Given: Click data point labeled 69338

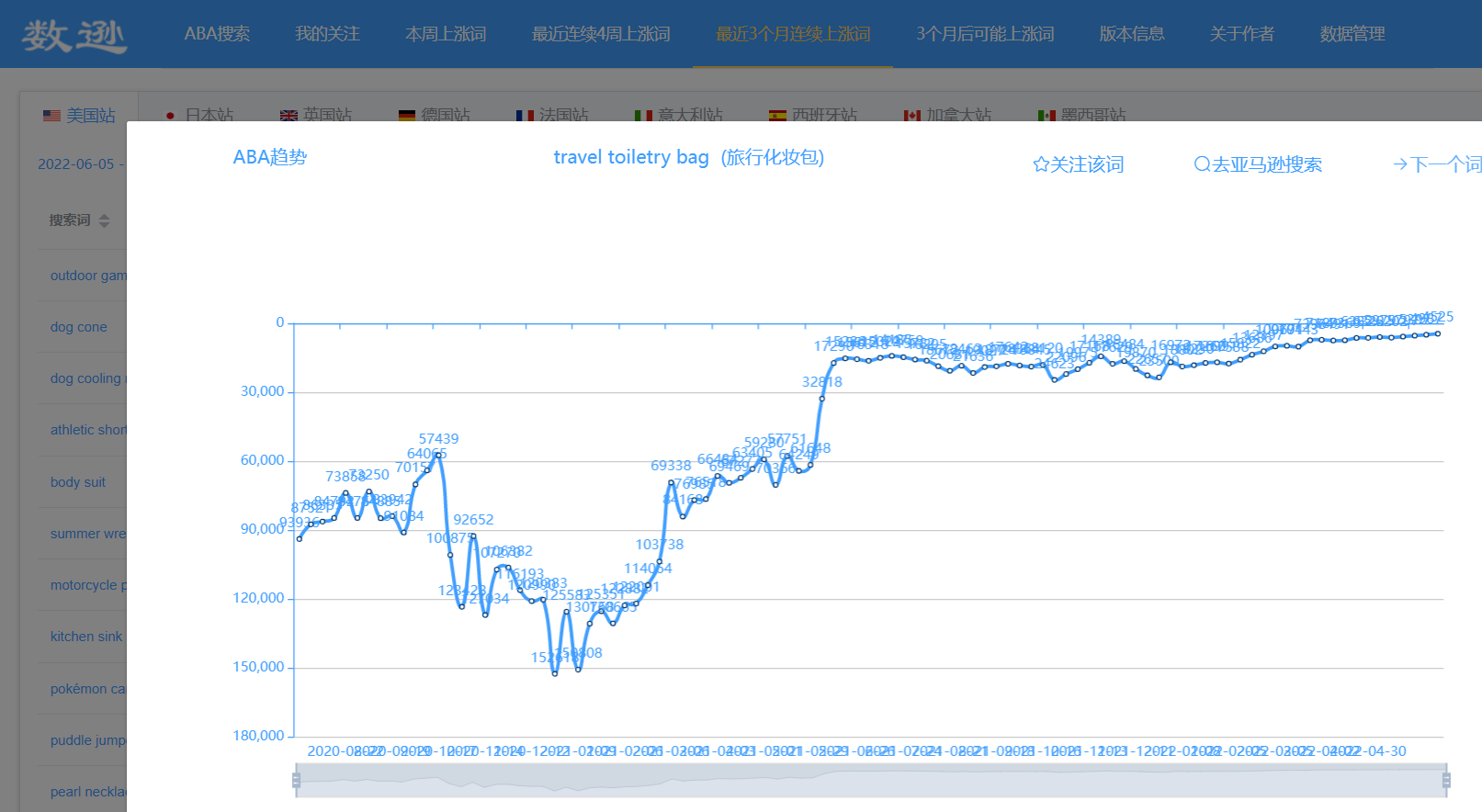Looking at the screenshot, I should point(672,482).
